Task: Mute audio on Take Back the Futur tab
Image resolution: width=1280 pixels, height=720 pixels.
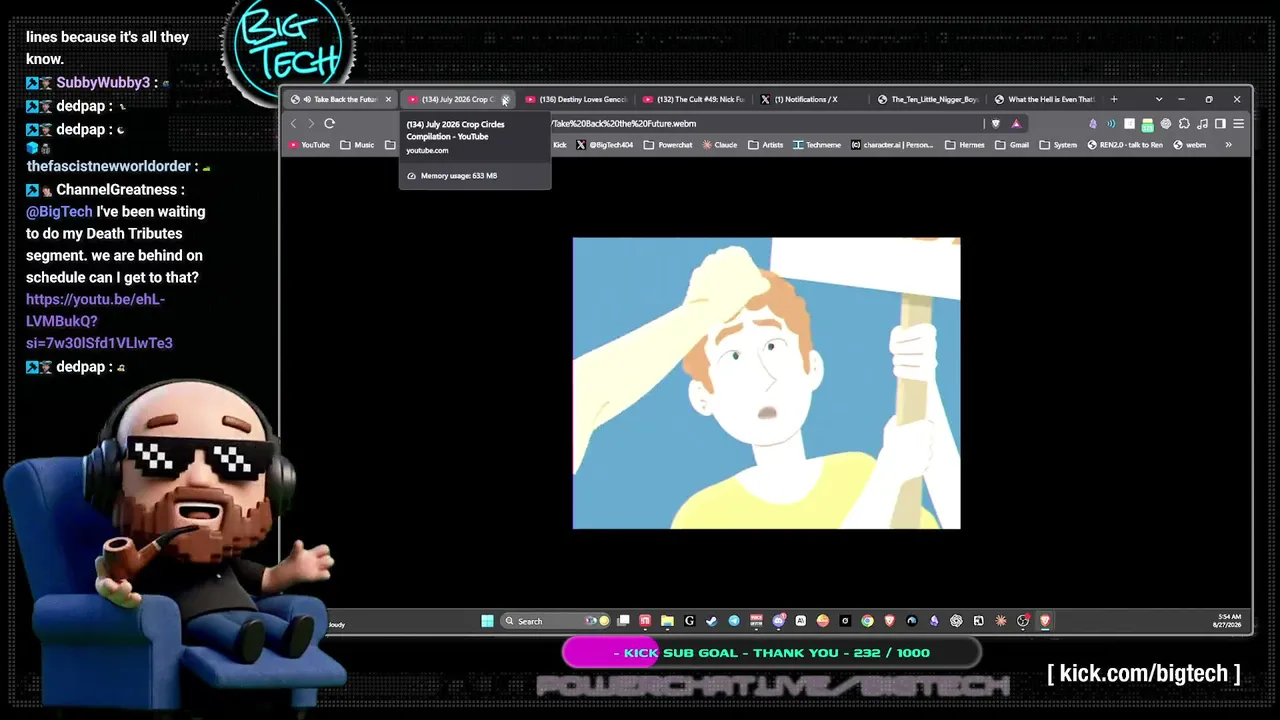Action: point(307,100)
